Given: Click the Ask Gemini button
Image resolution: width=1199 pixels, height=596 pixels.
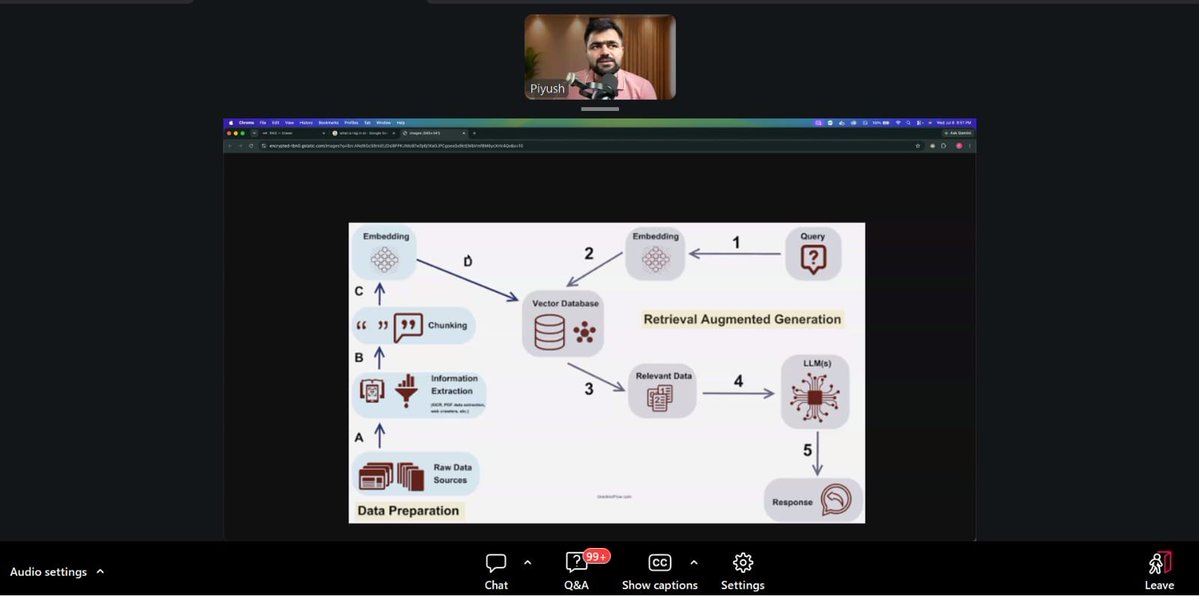Looking at the screenshot, I should [957, 133].
